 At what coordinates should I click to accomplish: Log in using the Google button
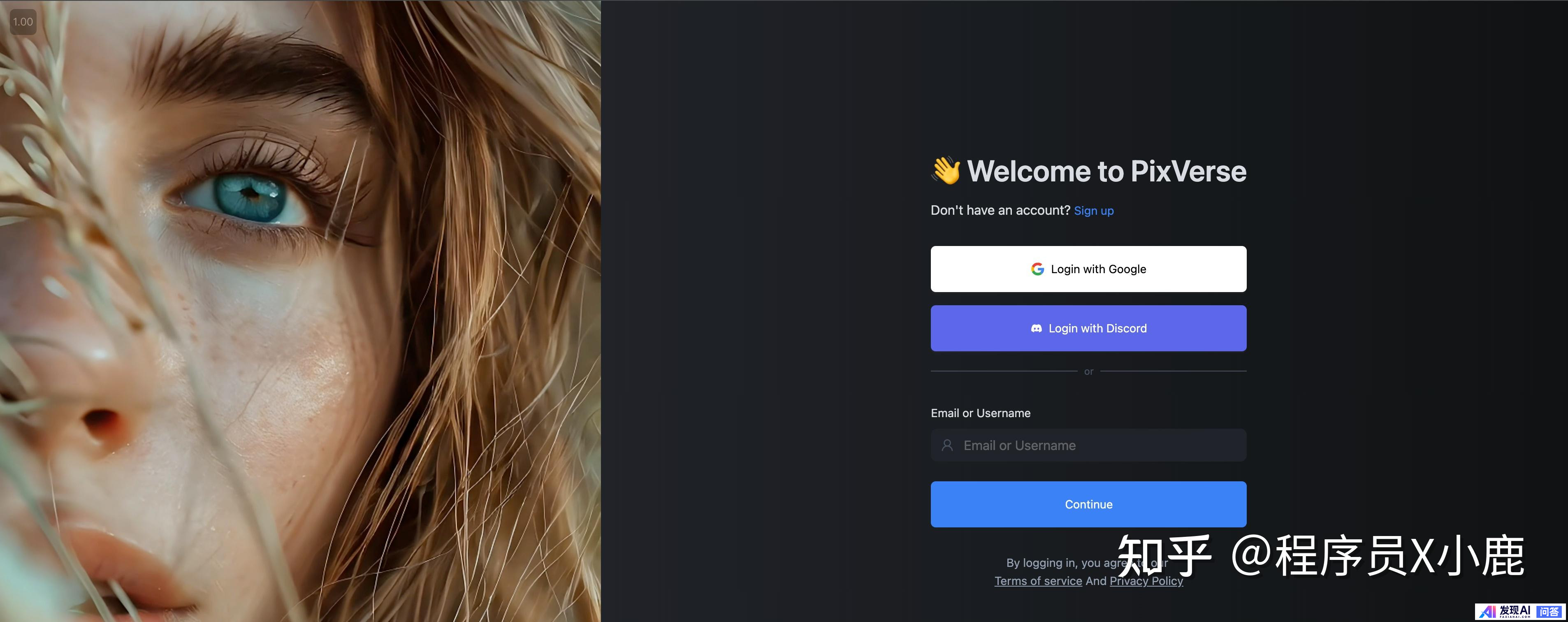pos(1088,269)
